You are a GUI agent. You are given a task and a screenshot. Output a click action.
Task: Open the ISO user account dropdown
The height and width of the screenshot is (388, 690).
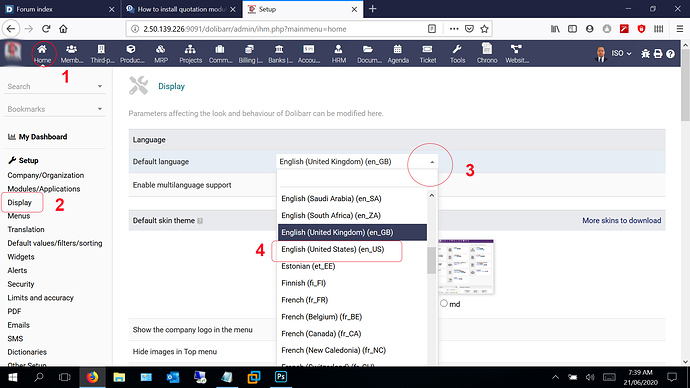coord(621,53)
